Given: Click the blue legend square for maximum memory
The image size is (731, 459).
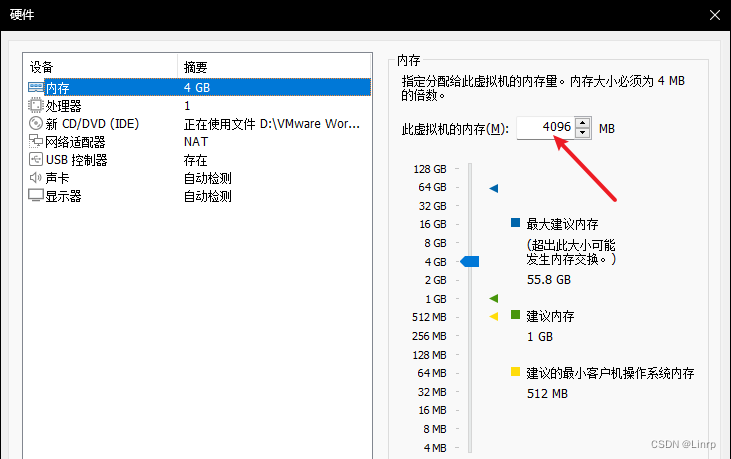Looking at the screenshot, I should tap(515, 222).
